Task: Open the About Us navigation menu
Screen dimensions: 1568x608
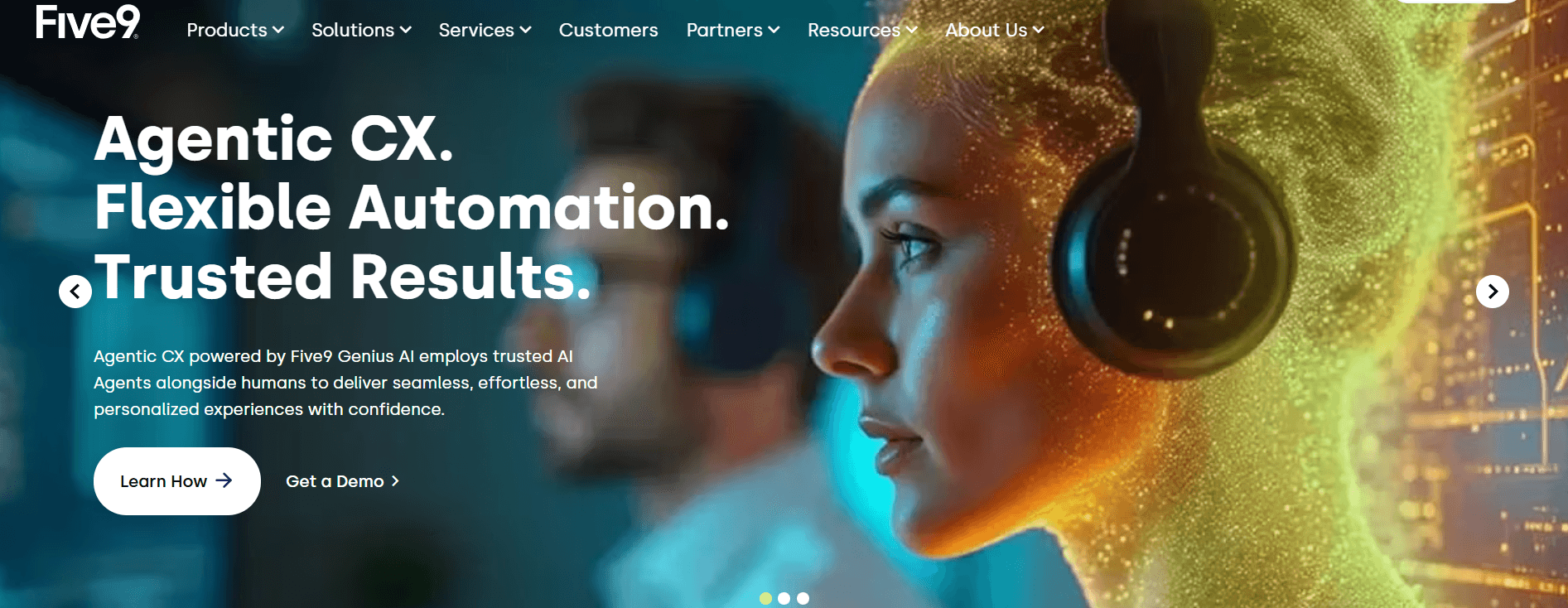Action: [x=995, y=31]
